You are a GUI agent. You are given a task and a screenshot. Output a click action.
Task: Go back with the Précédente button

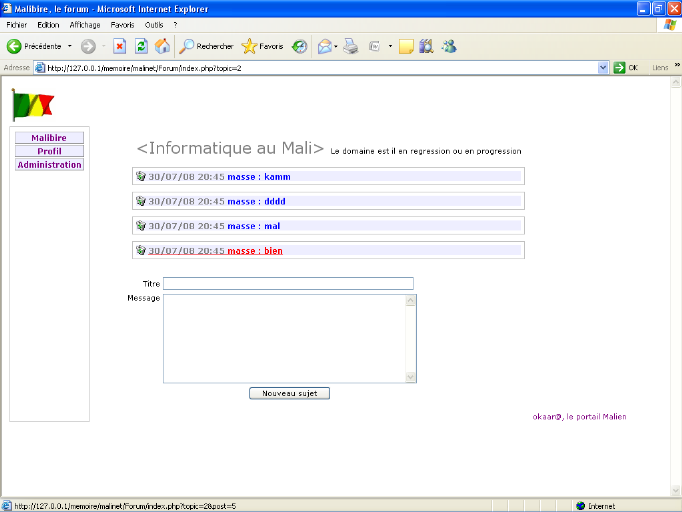[x=34, y=46]
